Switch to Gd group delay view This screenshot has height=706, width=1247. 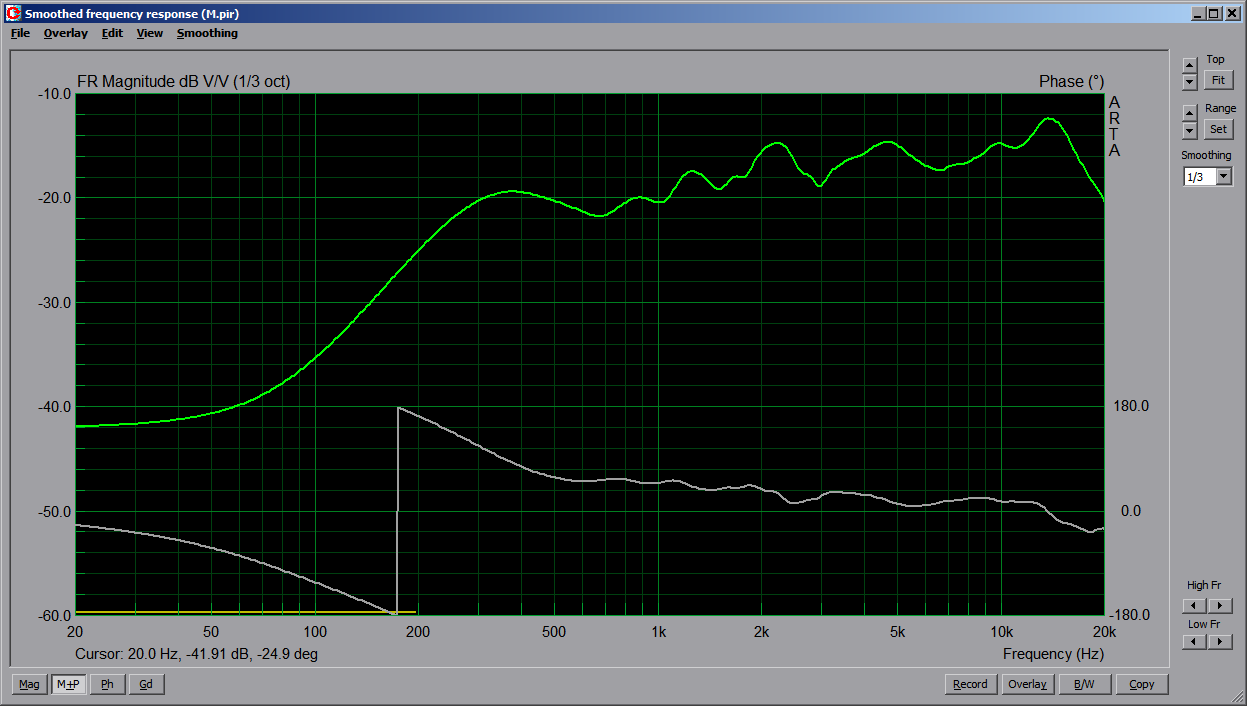(146, 684)
